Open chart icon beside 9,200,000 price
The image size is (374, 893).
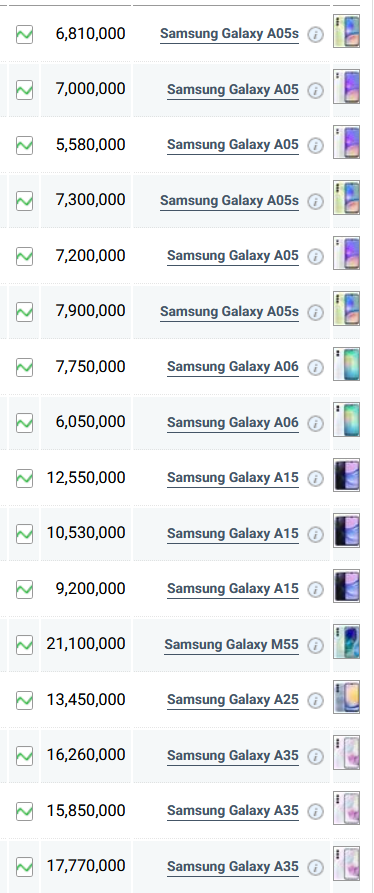pos(24,589)
